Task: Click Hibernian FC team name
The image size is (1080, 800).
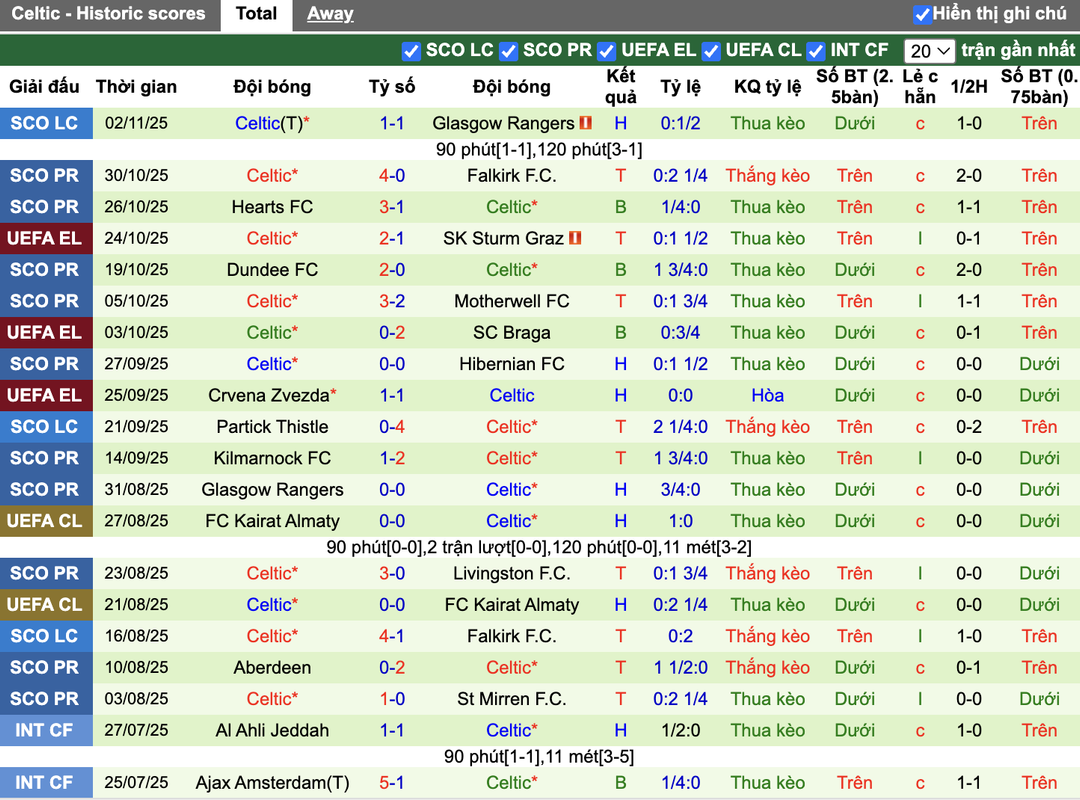Action: [x=512, y=364]
